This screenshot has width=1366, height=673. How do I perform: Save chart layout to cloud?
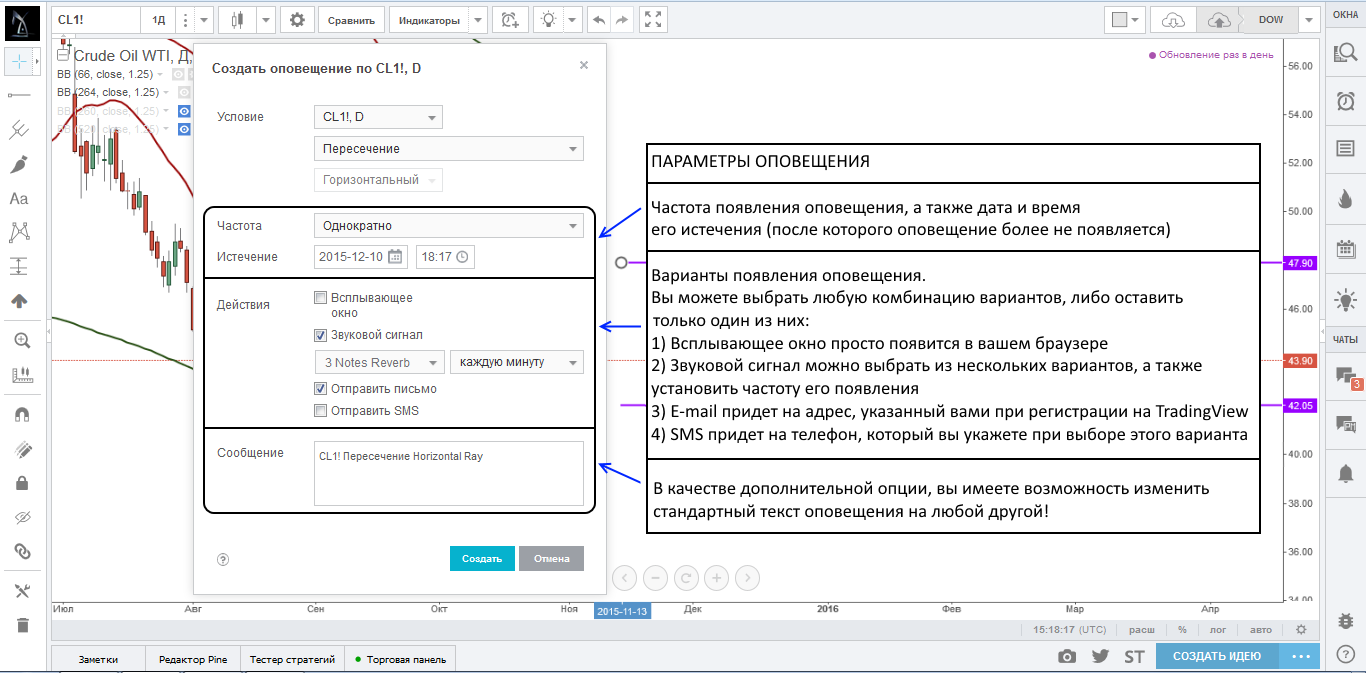pyautogui.click(x=1219, y=20)
